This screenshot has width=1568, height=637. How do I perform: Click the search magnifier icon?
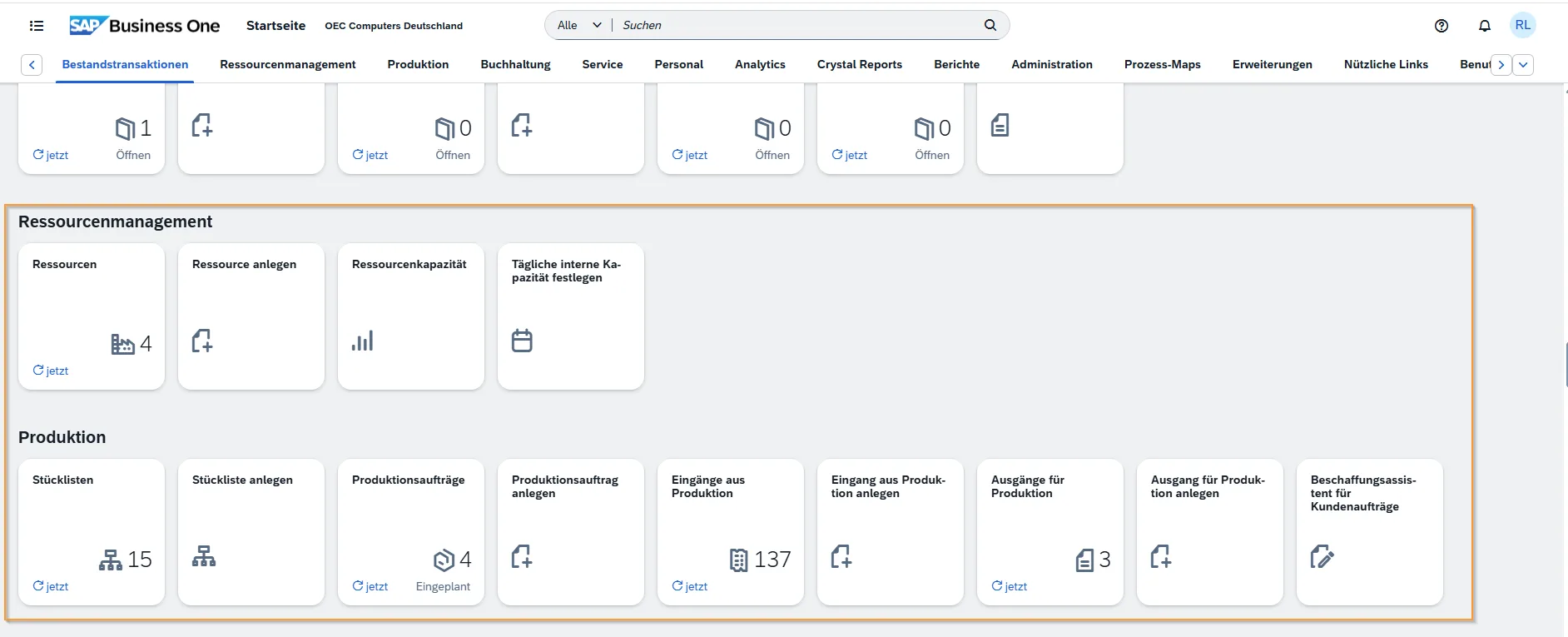point(990,25)
